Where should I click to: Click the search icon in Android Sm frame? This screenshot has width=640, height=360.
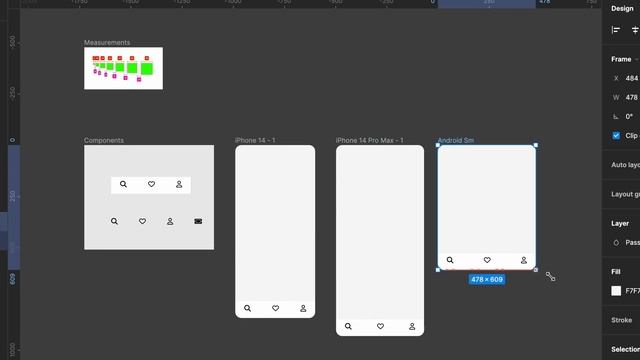point(450,260)
